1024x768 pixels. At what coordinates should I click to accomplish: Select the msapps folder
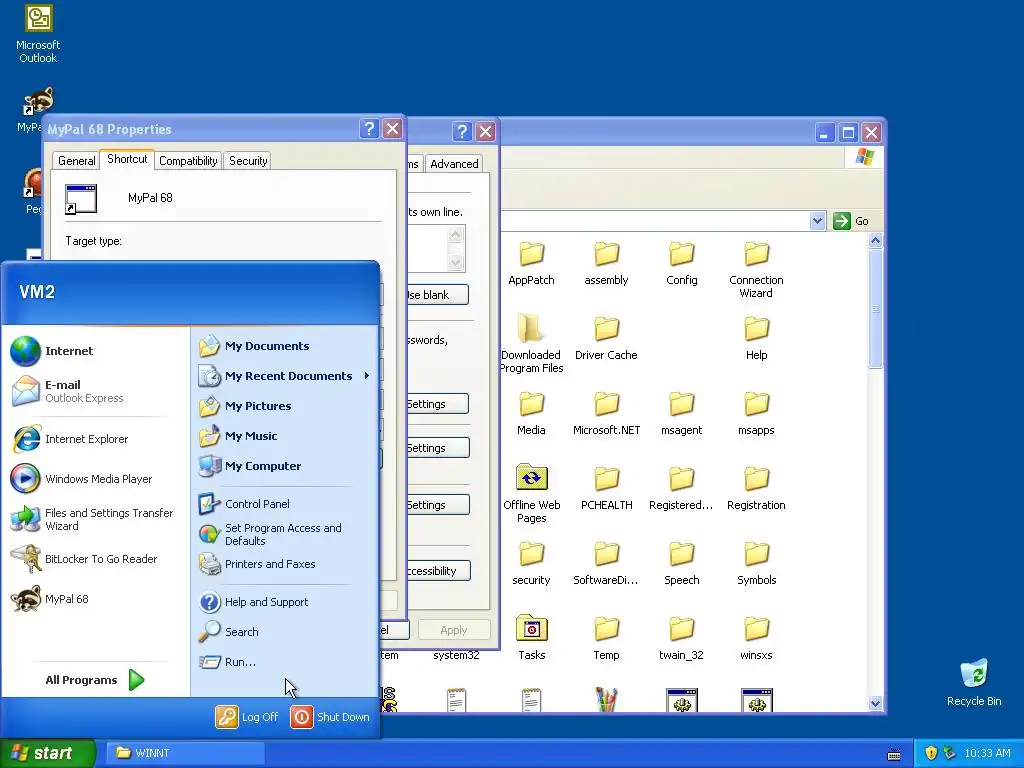(756, 414)
